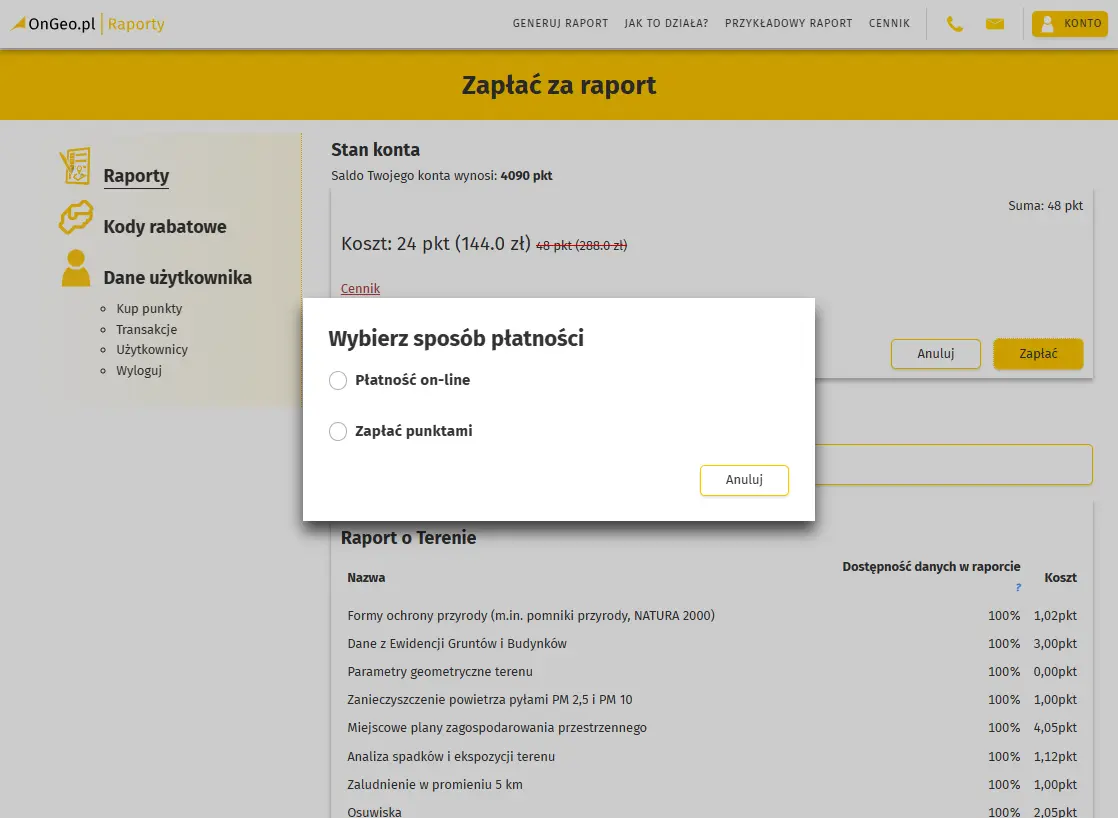Click the Dane użytkownika person icon
This screenshot has width=1118, height=818.
75,269
